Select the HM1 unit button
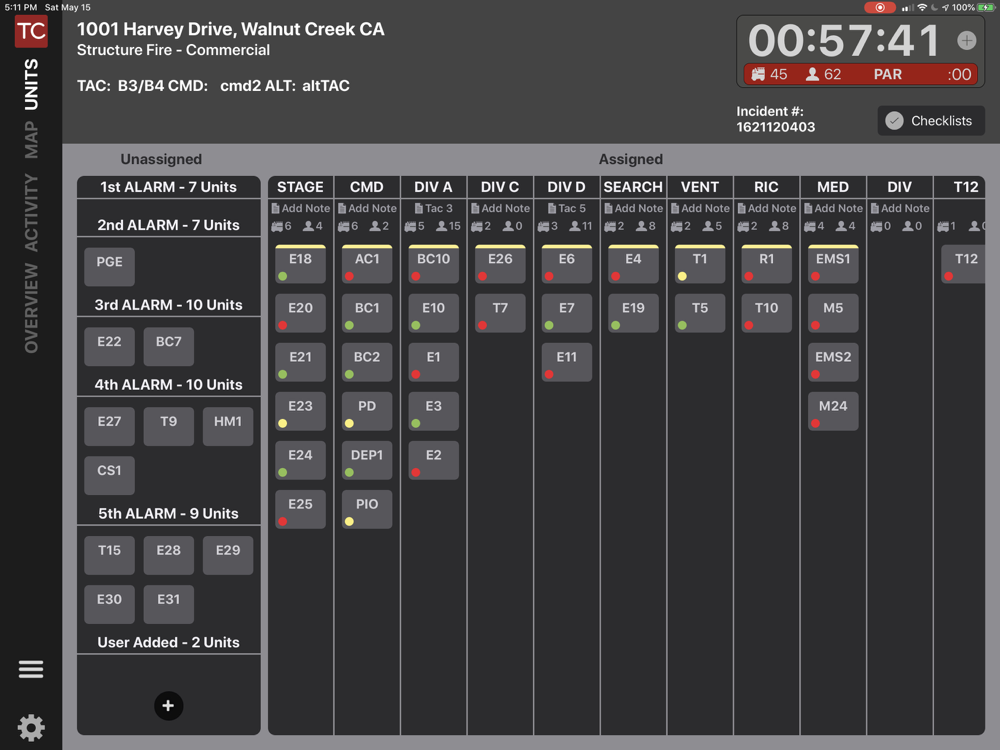The height and width of the screenshot is (750, 1000). click(228, 426)
